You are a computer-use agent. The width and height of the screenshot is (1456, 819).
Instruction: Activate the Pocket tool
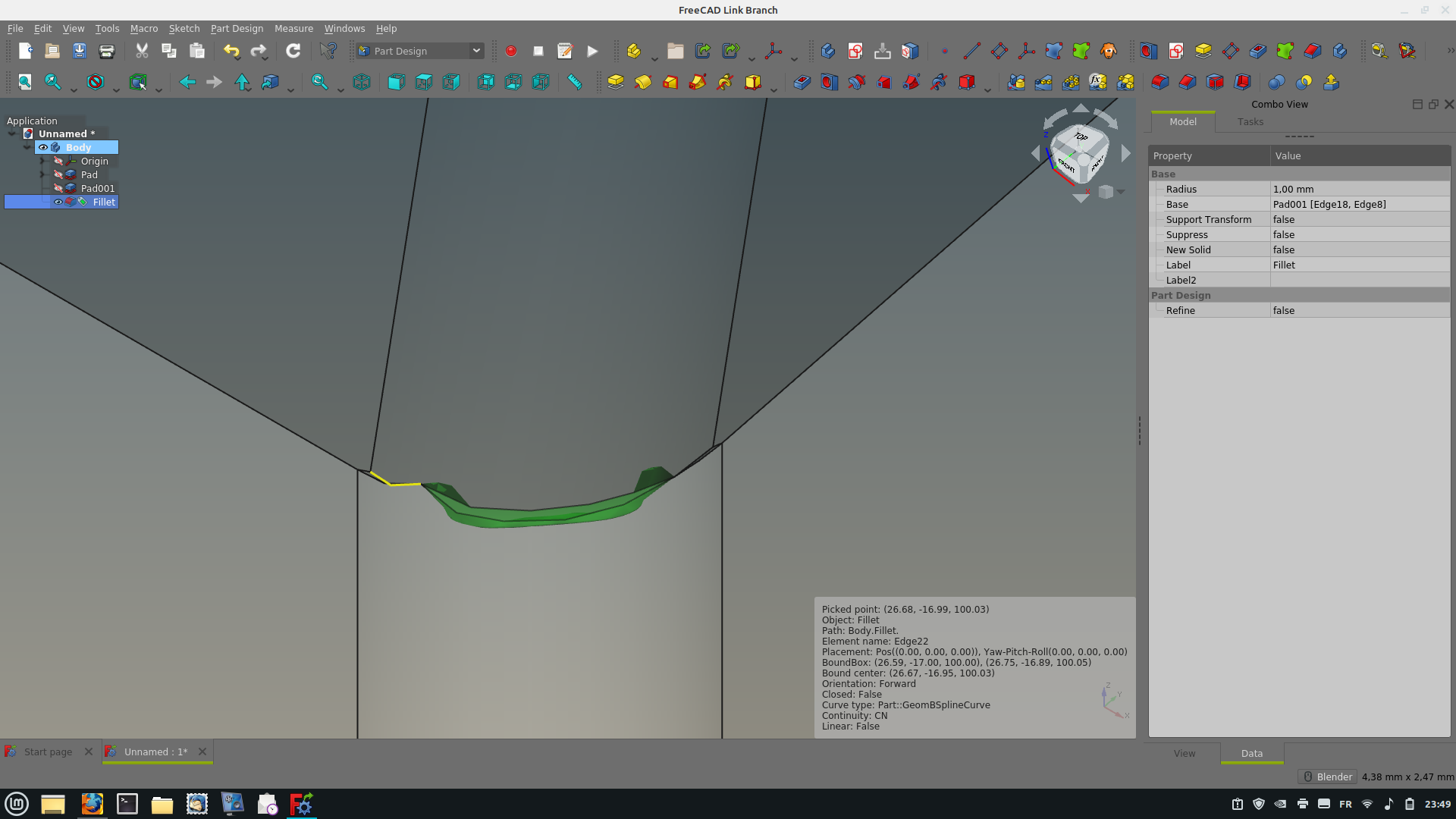(802, 82)
